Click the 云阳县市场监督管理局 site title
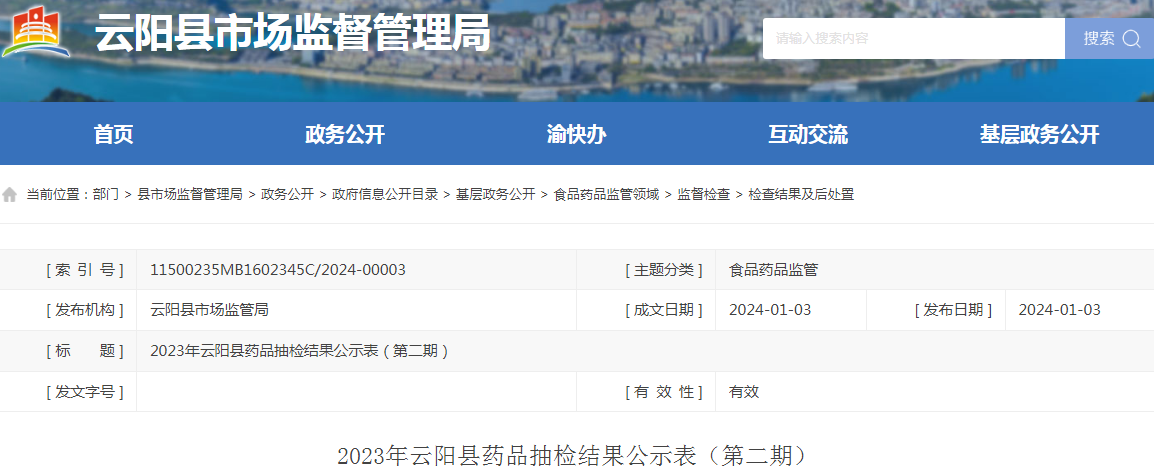Image resolution: width=1154 pixels, height=476 pixels. (x=293, y=36)
